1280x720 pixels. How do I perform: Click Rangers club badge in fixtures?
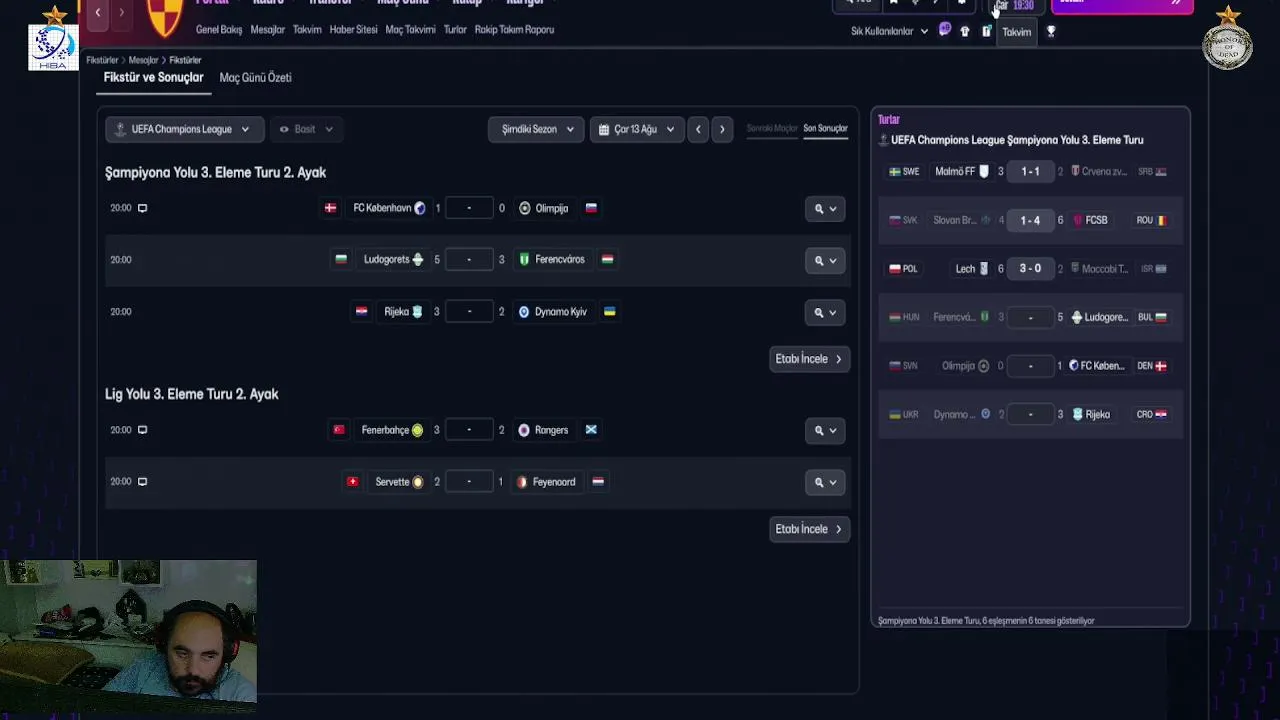tap(524, 430)
